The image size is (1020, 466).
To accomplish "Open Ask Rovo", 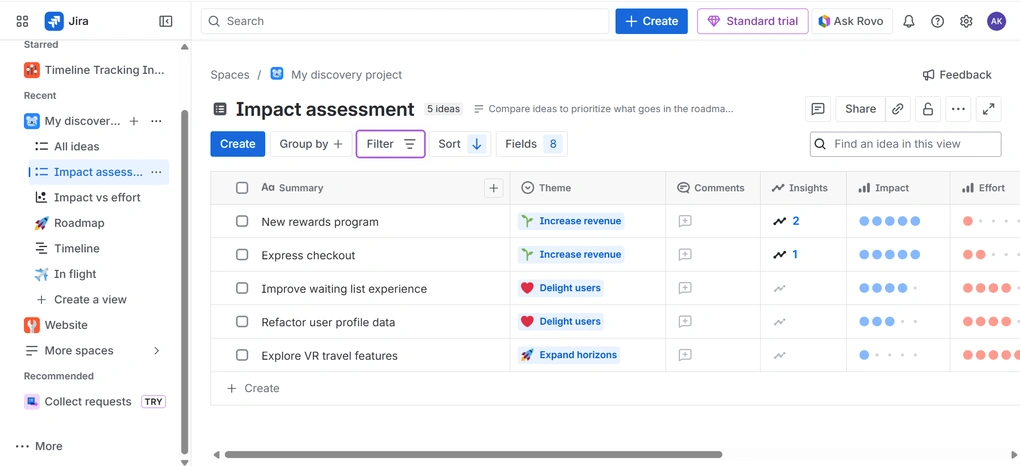I will 852,21.
